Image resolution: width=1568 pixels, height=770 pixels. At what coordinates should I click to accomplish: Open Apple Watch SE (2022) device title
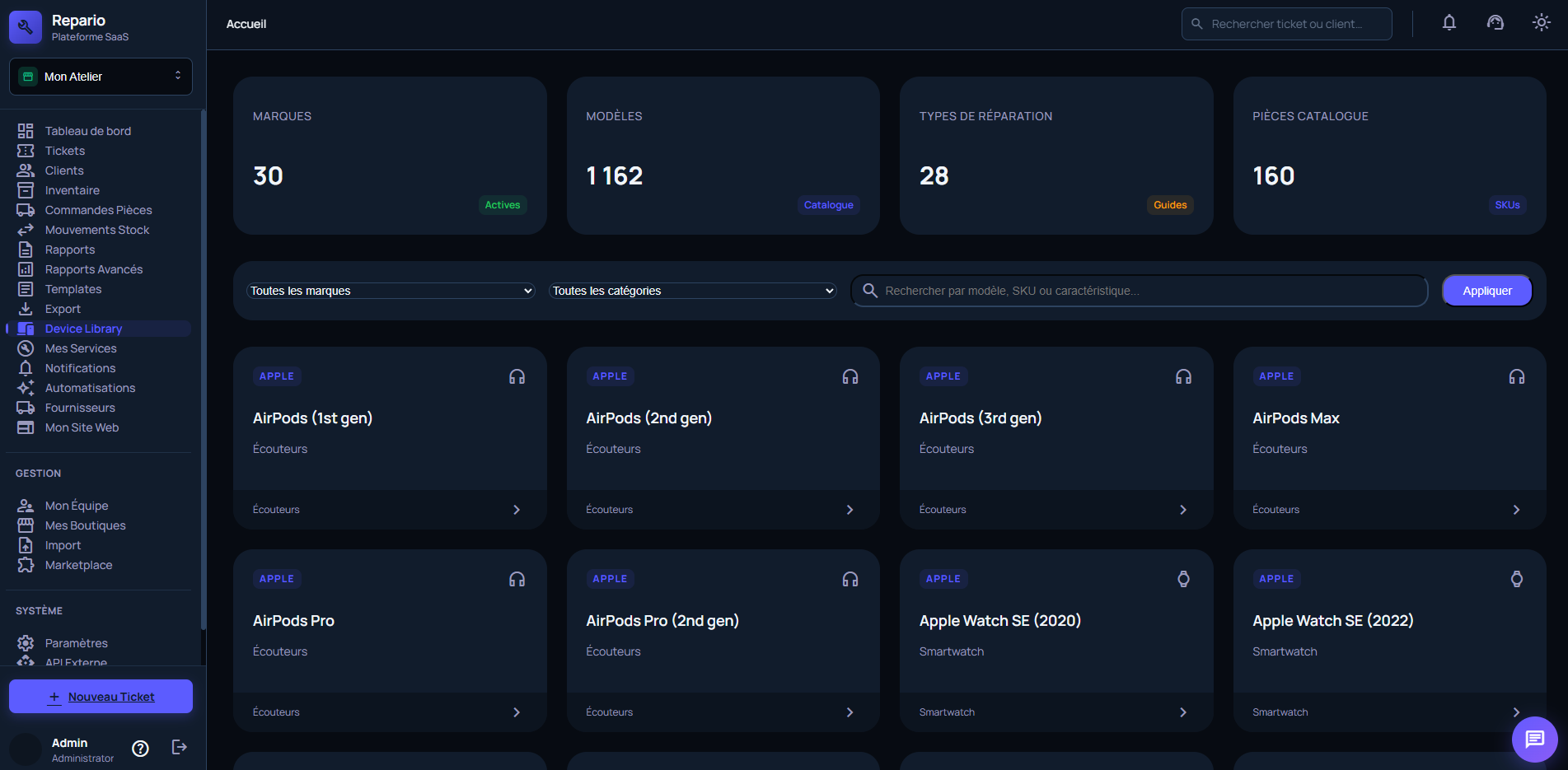tap(1333, 621)
